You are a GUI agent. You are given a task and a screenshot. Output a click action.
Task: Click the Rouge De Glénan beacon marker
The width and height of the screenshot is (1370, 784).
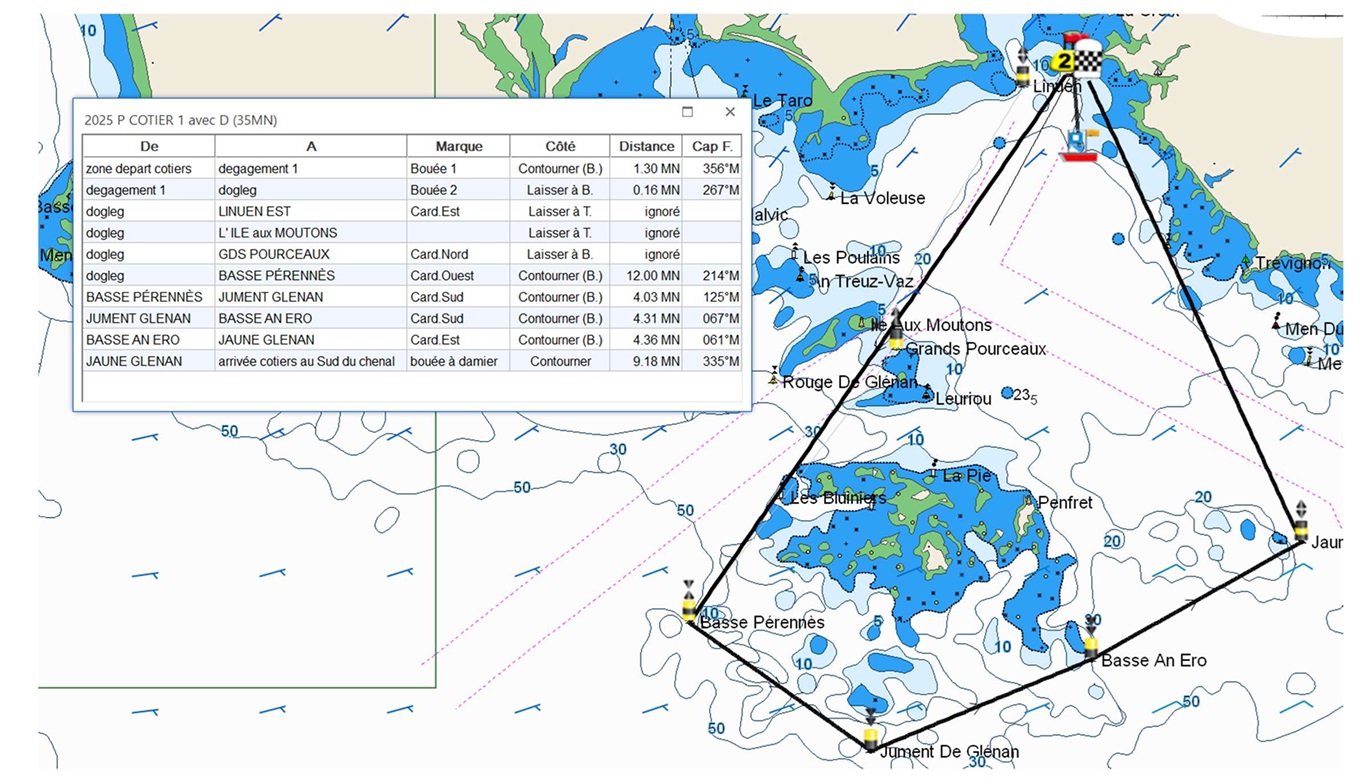tap(773, 377)
